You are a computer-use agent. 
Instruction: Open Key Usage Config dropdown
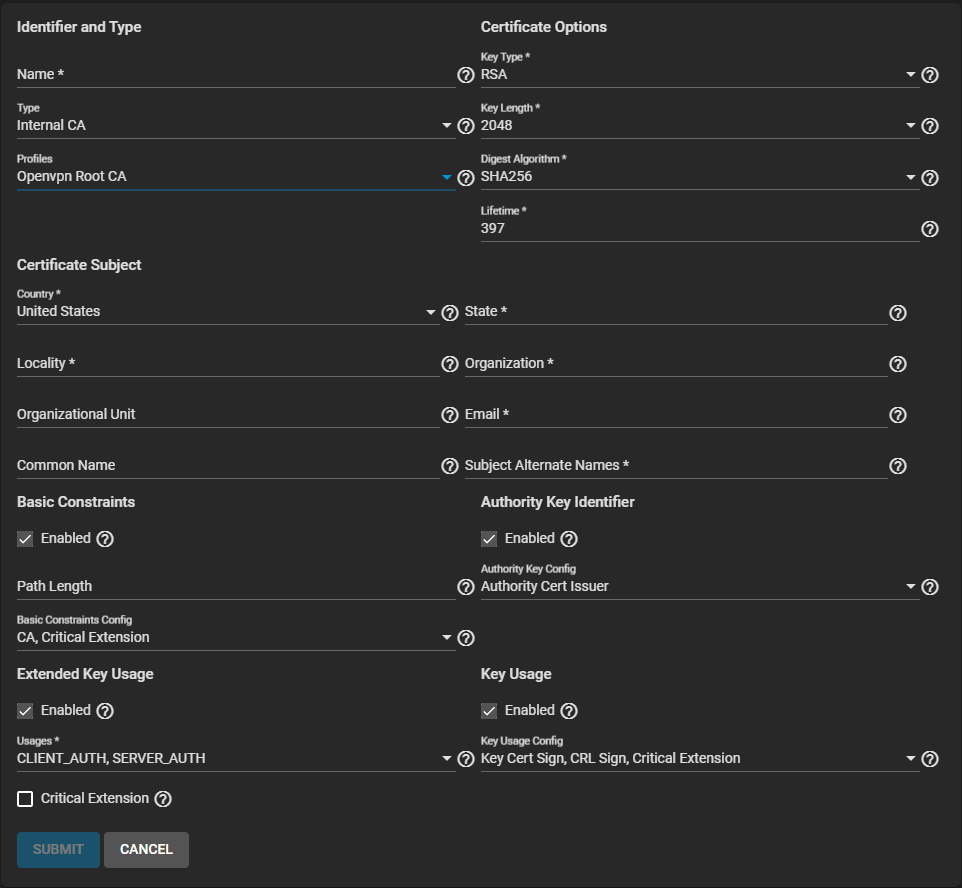pyautogui.click(x=698, y=759)
